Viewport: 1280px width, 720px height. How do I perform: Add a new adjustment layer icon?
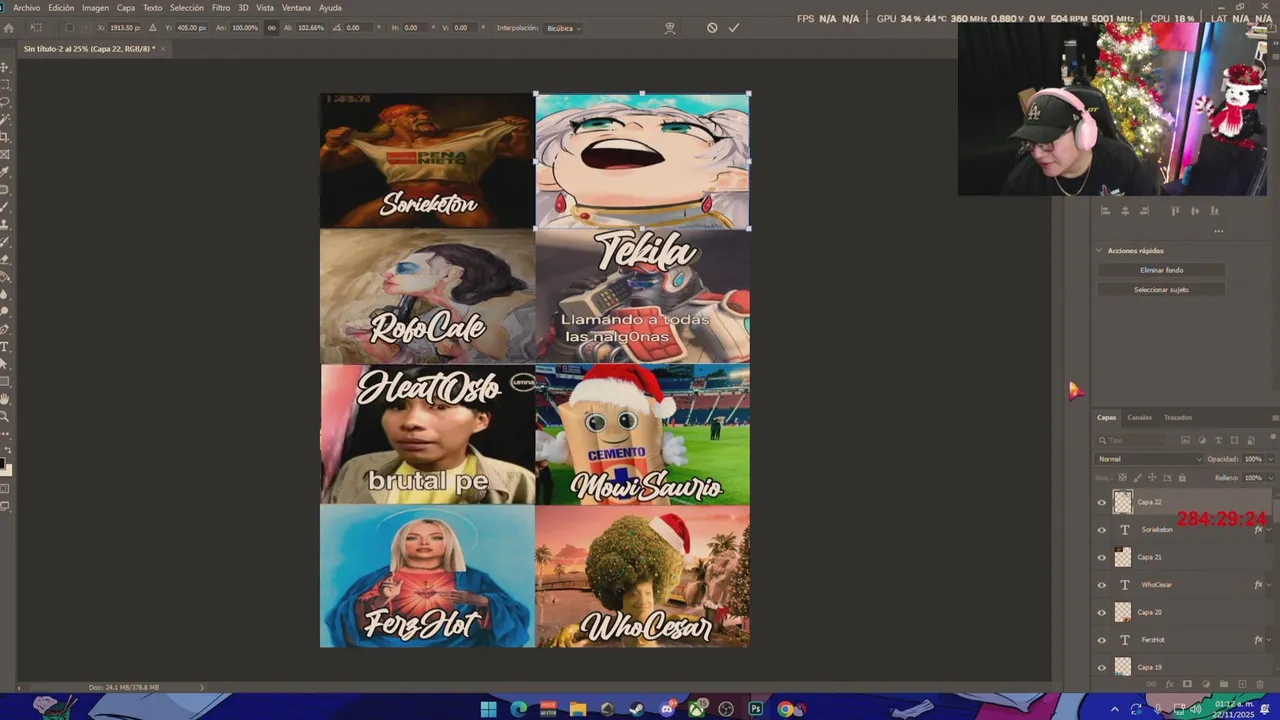click(x=1206, y=684)
